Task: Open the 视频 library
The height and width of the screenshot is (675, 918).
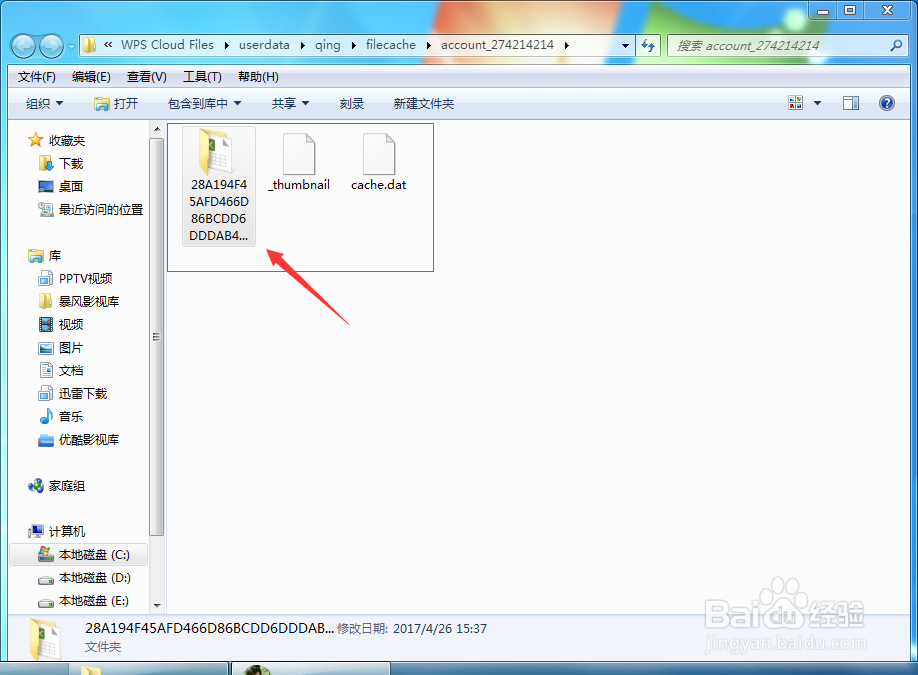Action: pyautogui.click(x=61, y=324)
